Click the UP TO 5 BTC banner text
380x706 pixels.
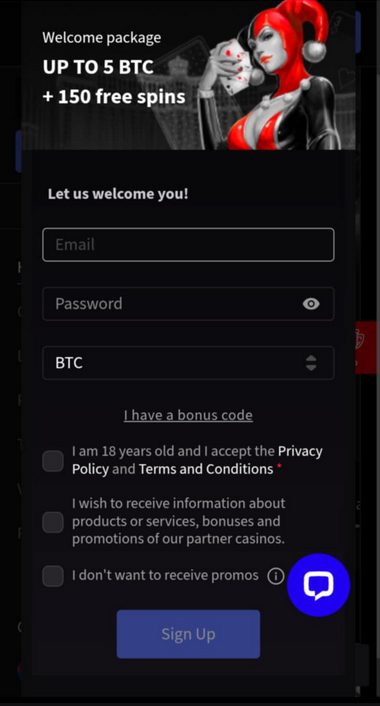click(x=98, y=68)
